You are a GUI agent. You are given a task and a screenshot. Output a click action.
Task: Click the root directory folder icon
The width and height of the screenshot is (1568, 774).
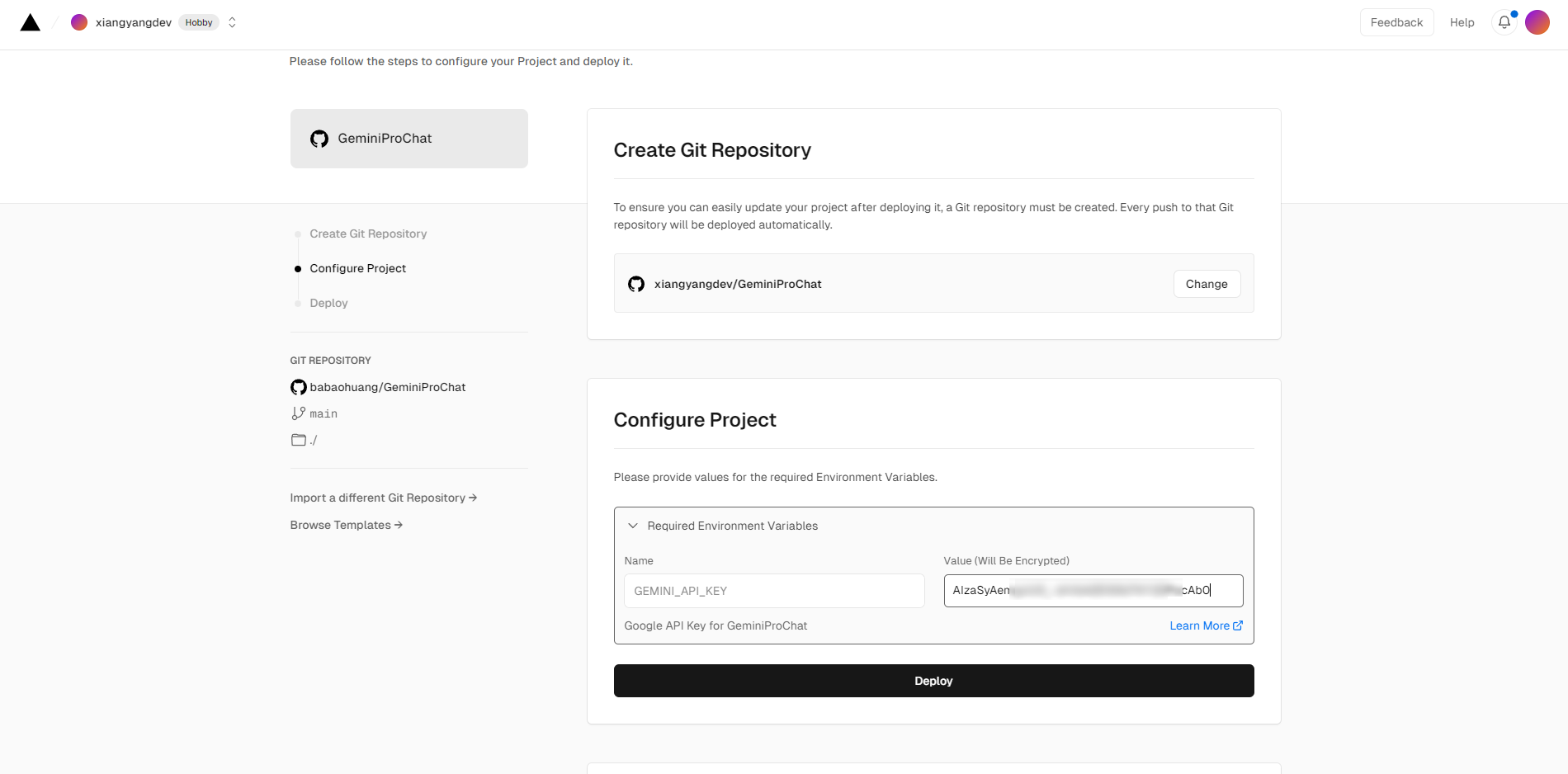(299, 440)
